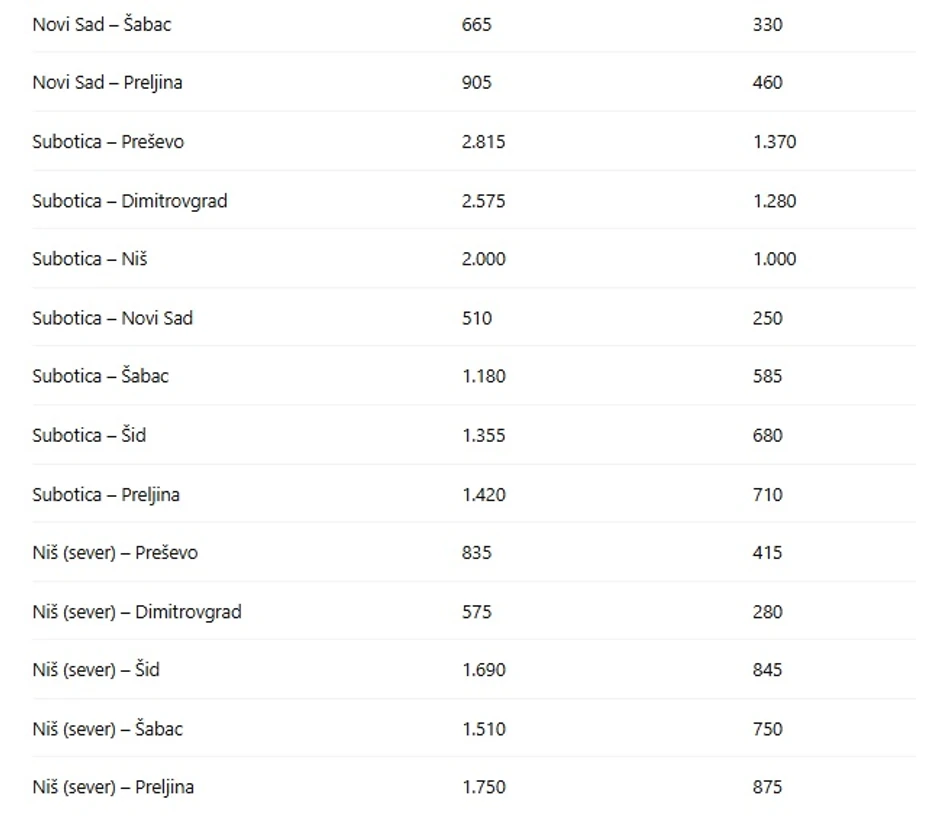Click the Niš (sever) – Šid route
The image size is (940, 829).
[x=95, y=670]
